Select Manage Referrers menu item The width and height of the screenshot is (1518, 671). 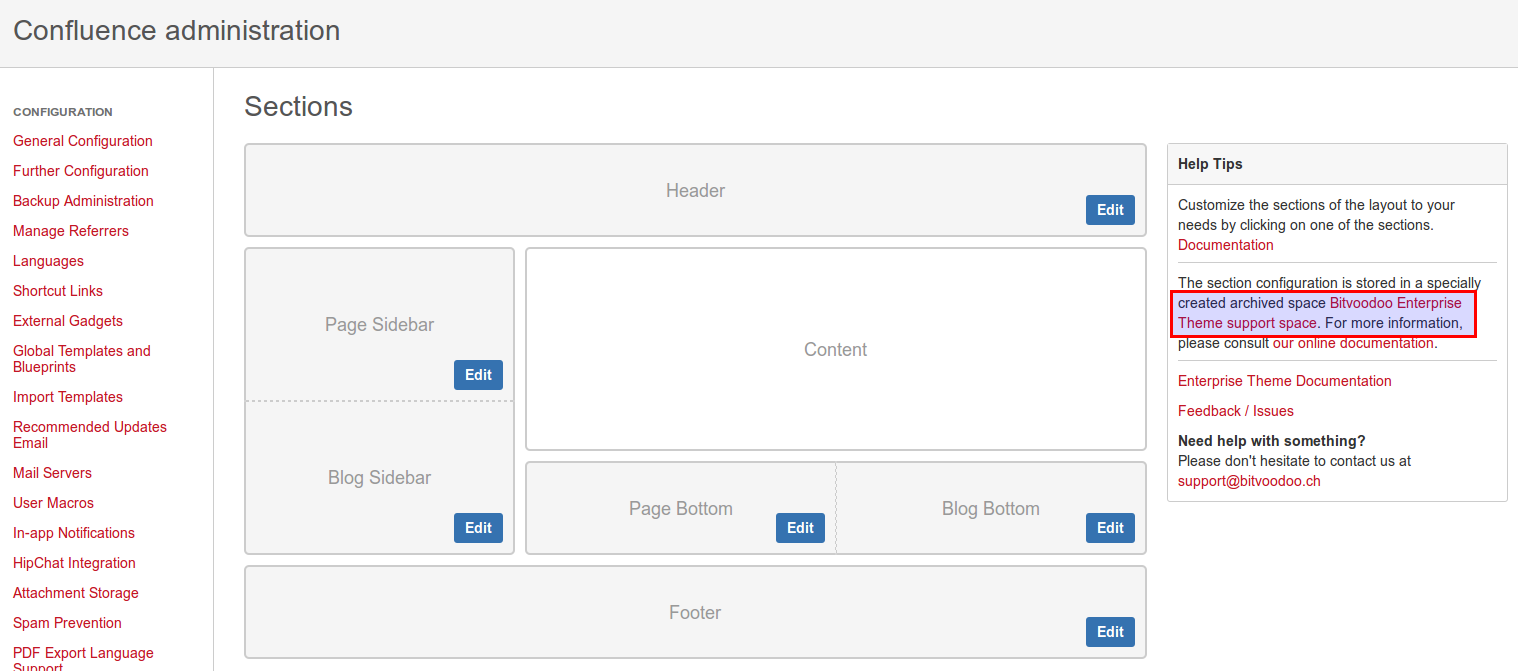point(71,231)
